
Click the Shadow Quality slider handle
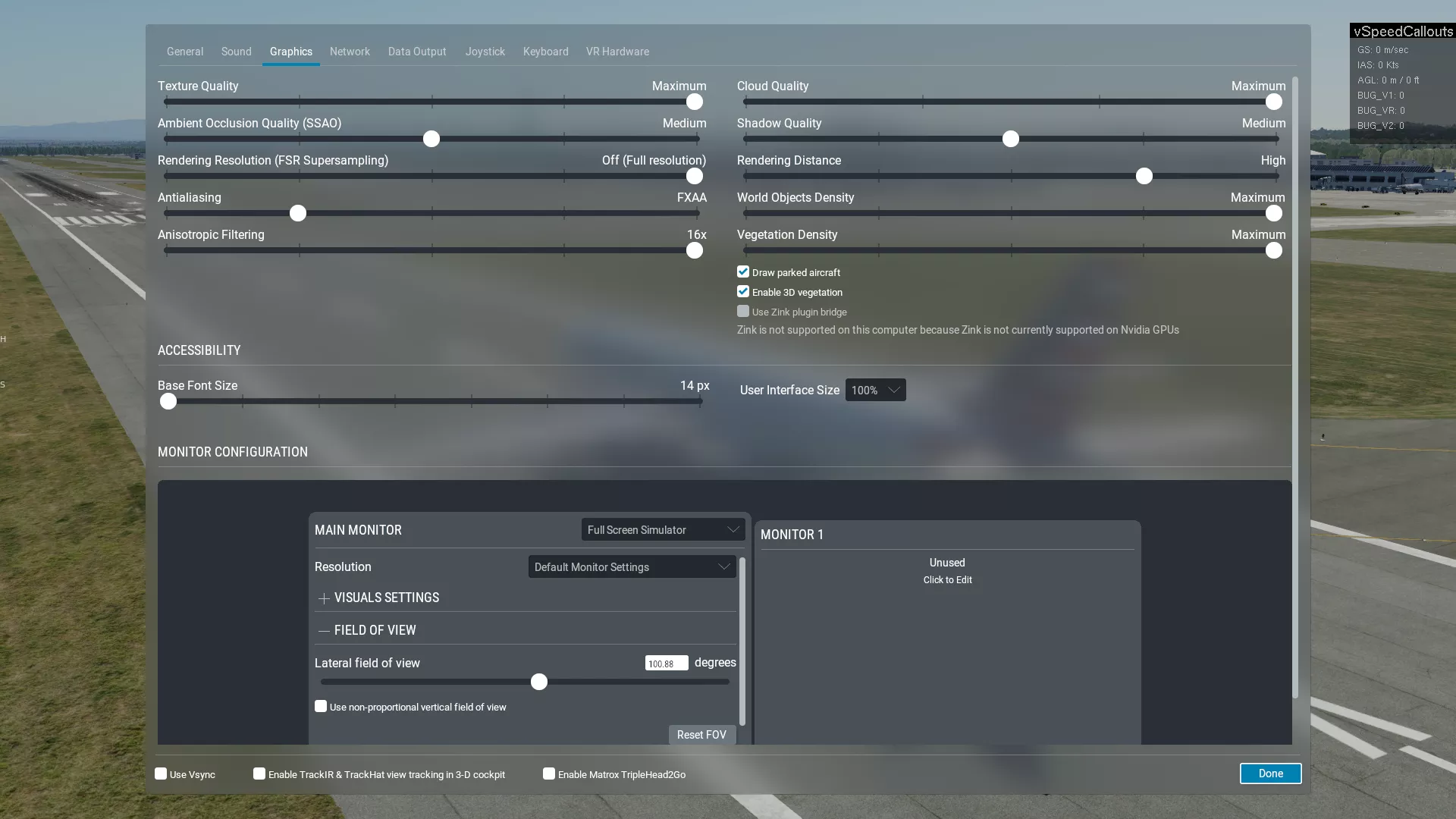click(x=1011, y=139)
